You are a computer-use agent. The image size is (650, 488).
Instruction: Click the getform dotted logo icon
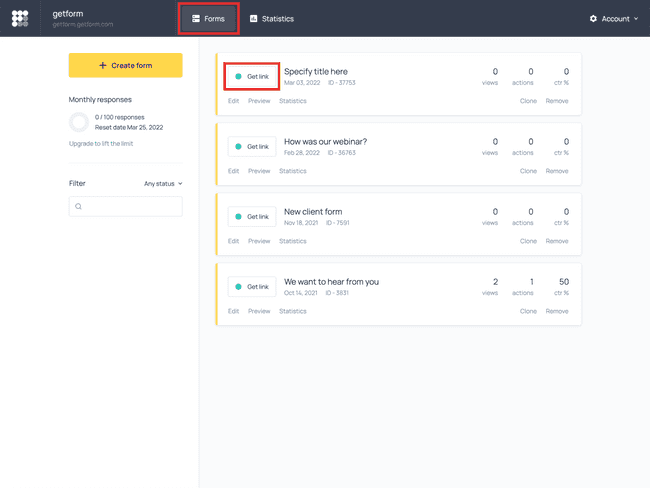click(20, 19)
